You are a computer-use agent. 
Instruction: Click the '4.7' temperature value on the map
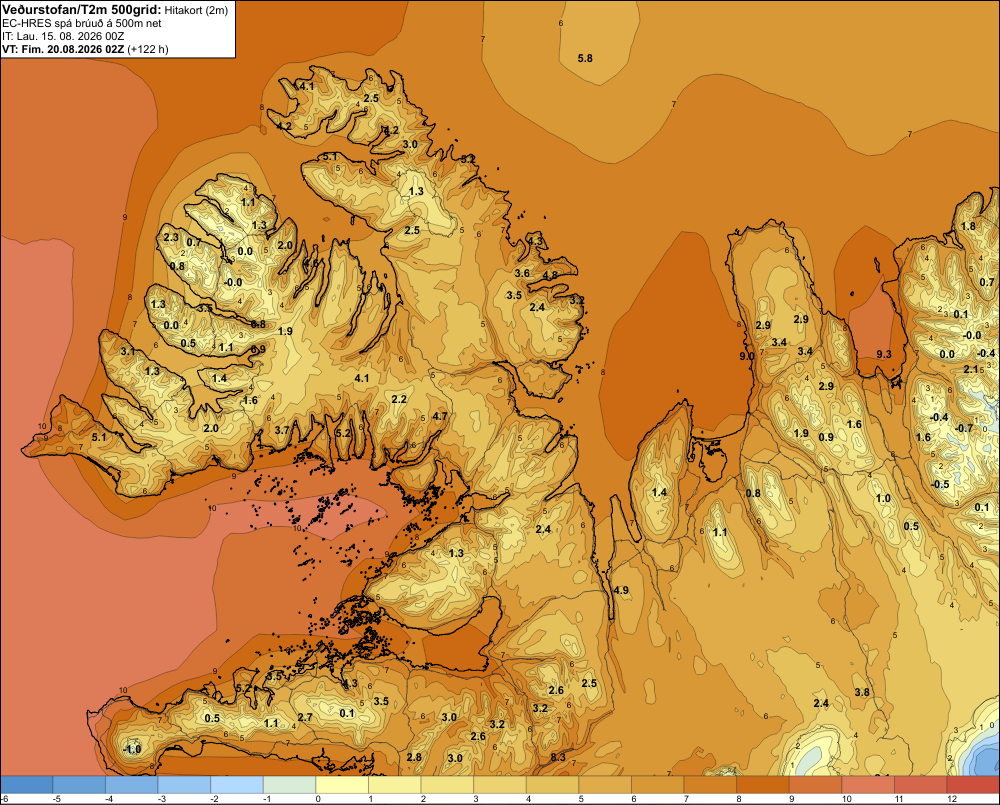tap(439, 416)
